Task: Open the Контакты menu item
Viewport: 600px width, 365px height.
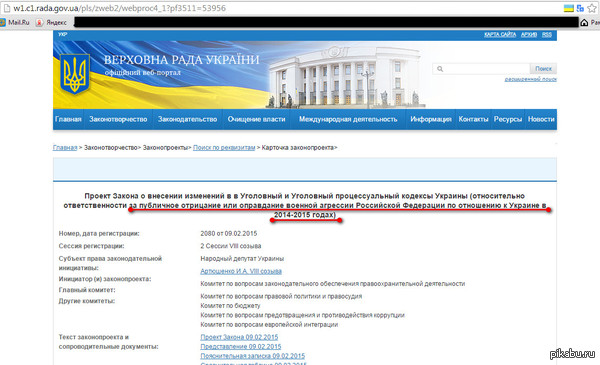Action: (473, 119)
